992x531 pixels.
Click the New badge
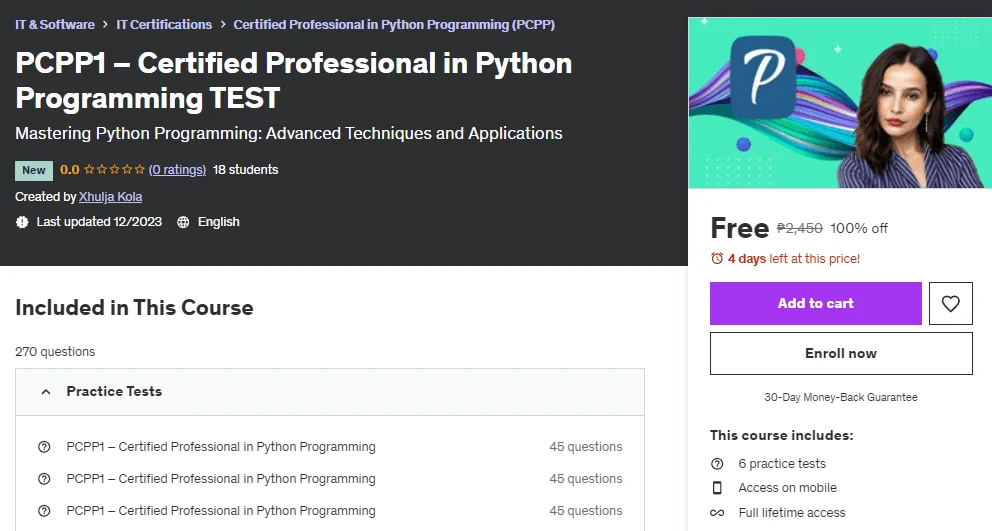pos(34,170)
